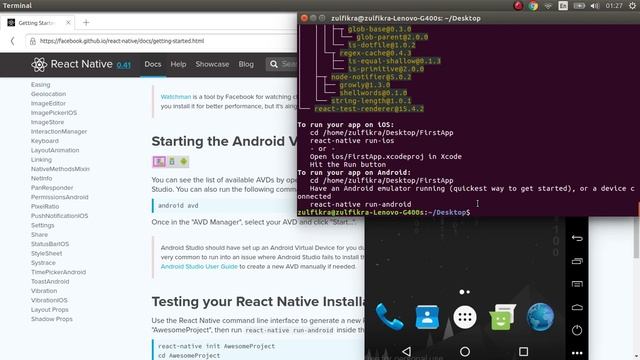
Task: Open the Contacts app in the emulator
Action: click(427, 317)
